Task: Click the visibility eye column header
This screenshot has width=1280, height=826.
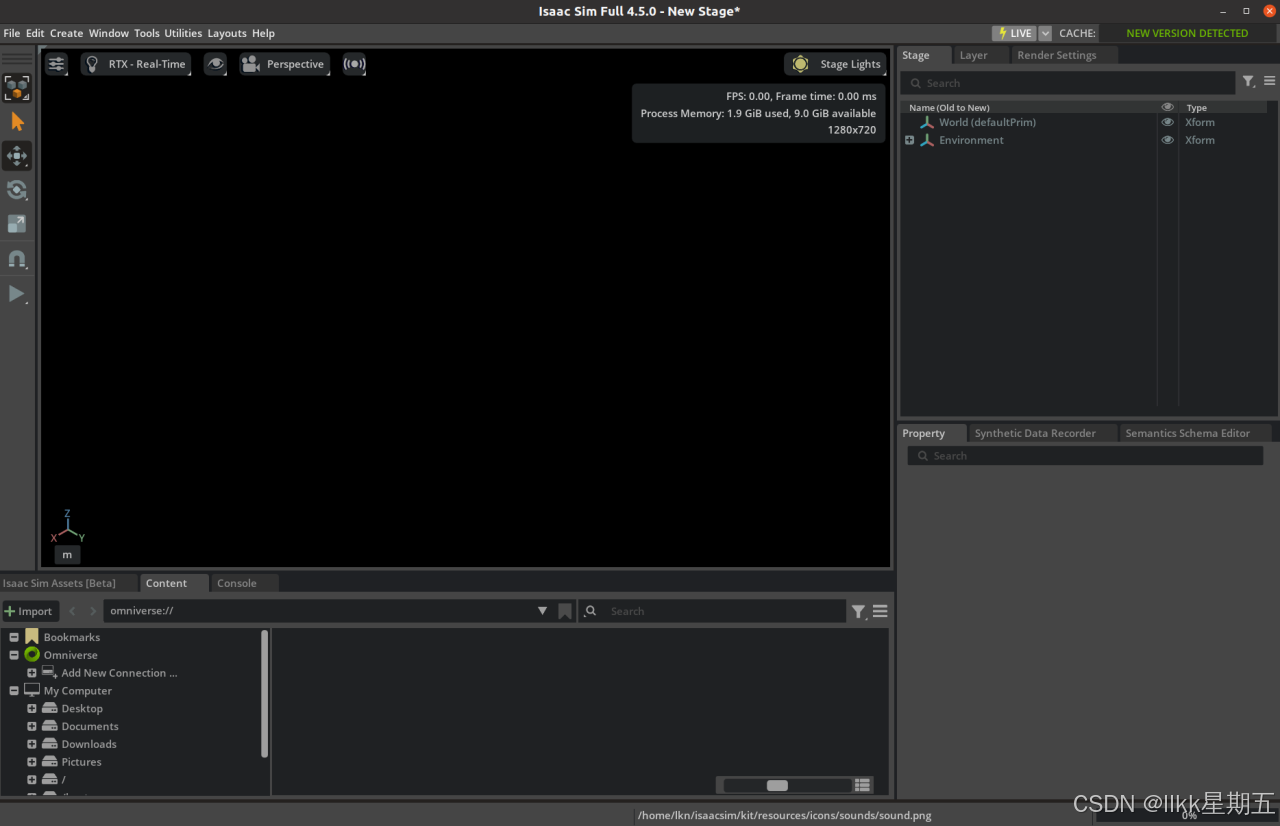Action: (x=1167, y=107)
